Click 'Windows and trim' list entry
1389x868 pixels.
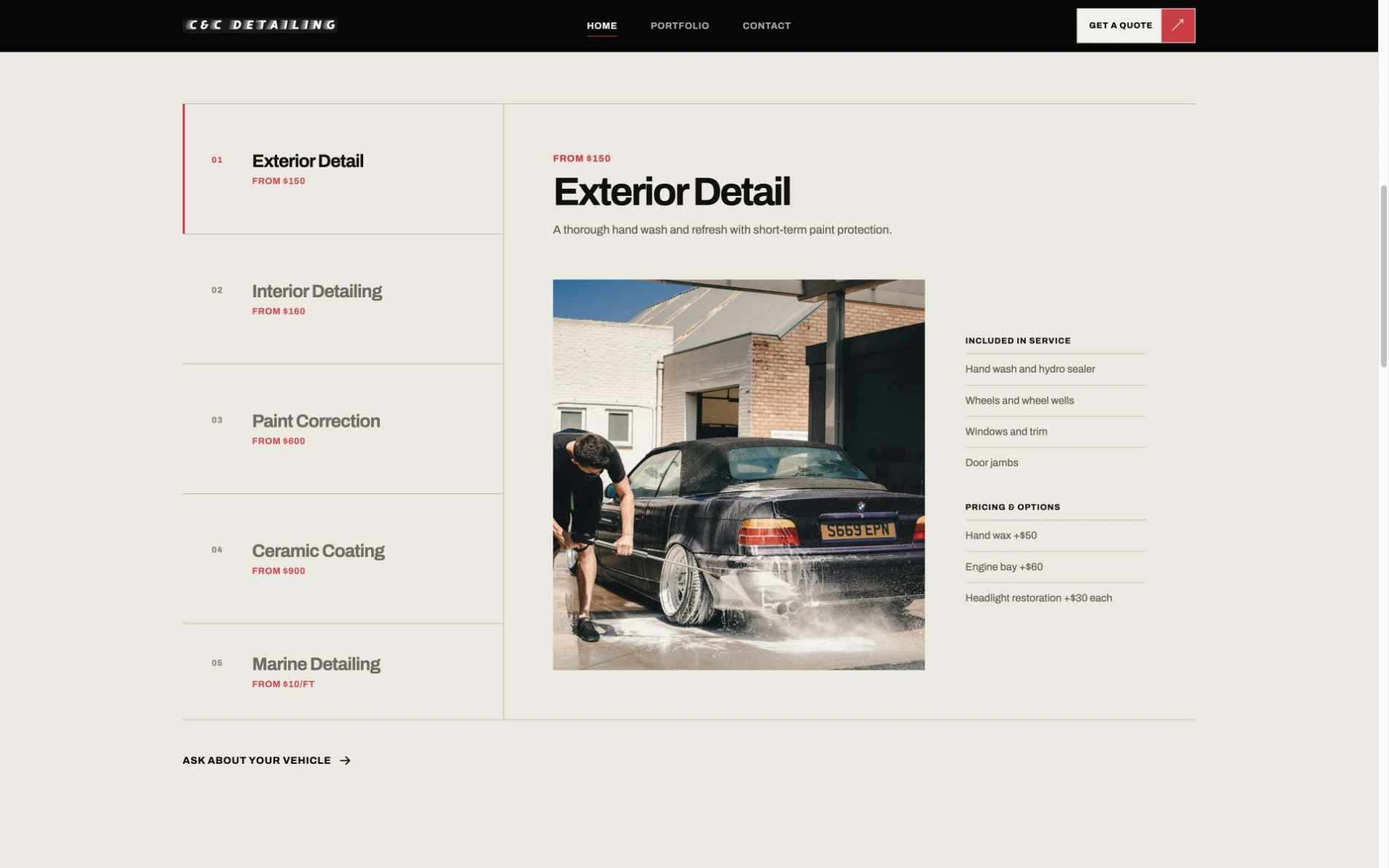click(x=1055, y=431)
